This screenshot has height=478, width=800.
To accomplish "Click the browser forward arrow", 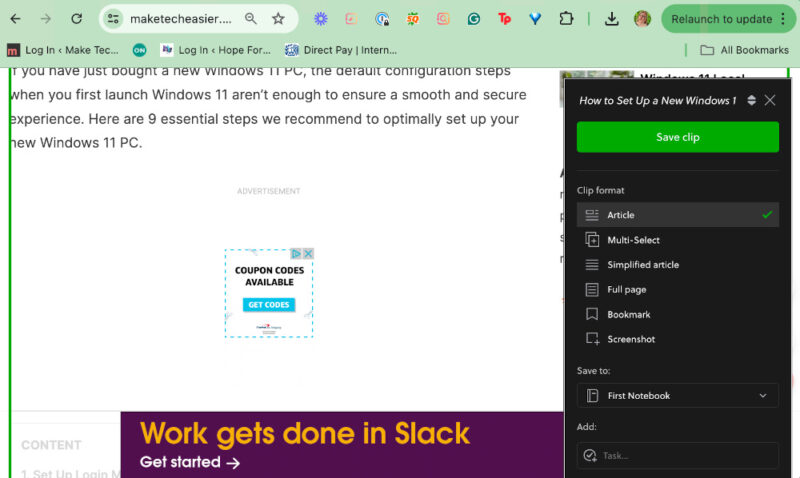I will coord(46,19).
